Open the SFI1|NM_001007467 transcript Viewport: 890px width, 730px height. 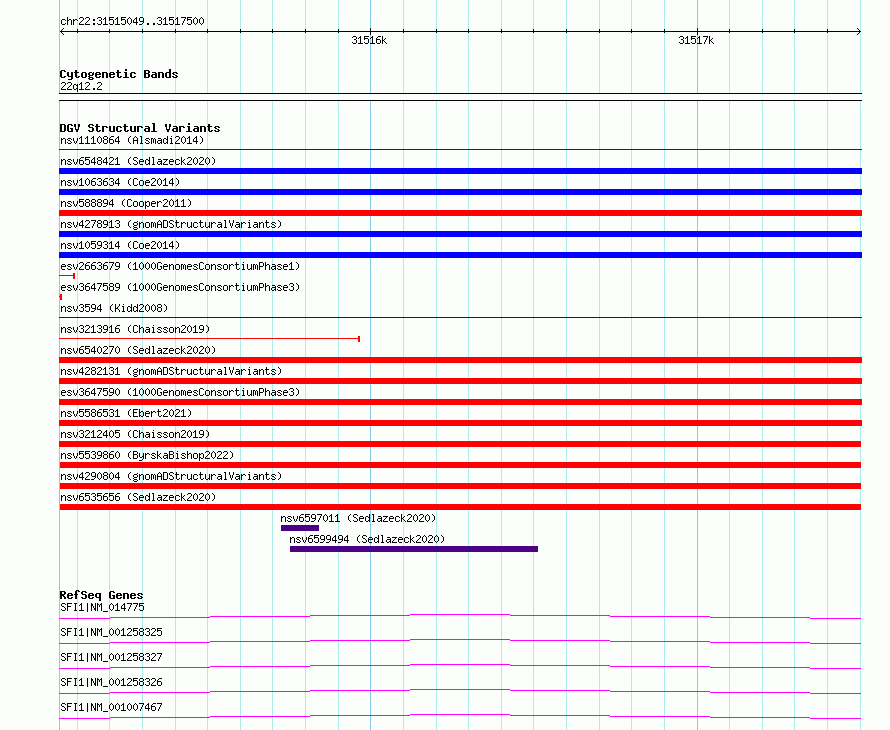111,707
